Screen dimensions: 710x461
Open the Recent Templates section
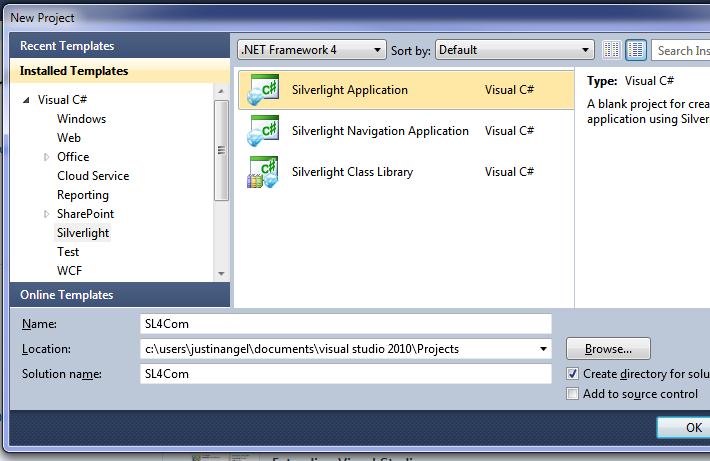(120, 45)
